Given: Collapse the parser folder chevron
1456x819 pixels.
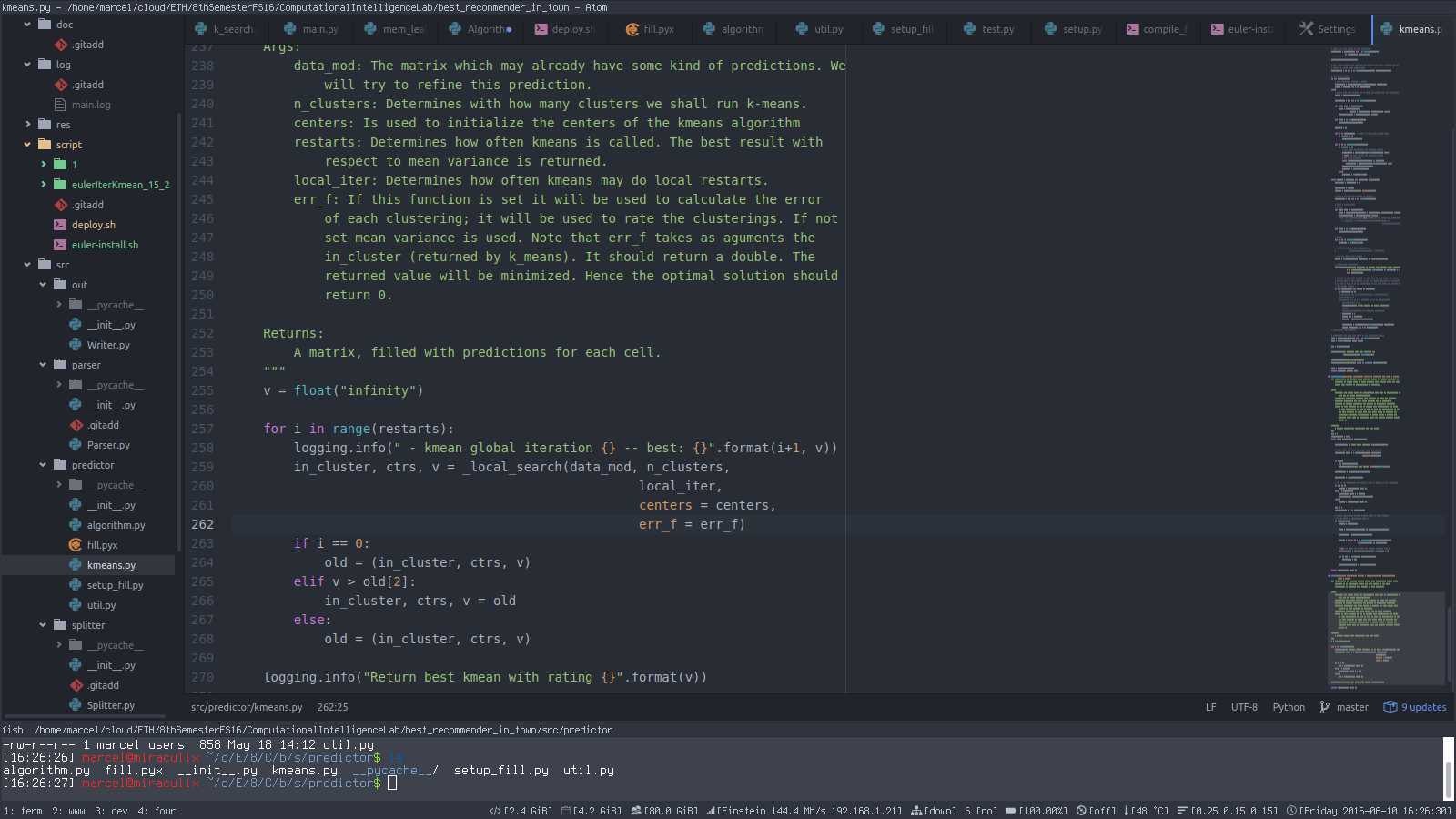Looking at the screenshot, I should (x=43, y=365).
